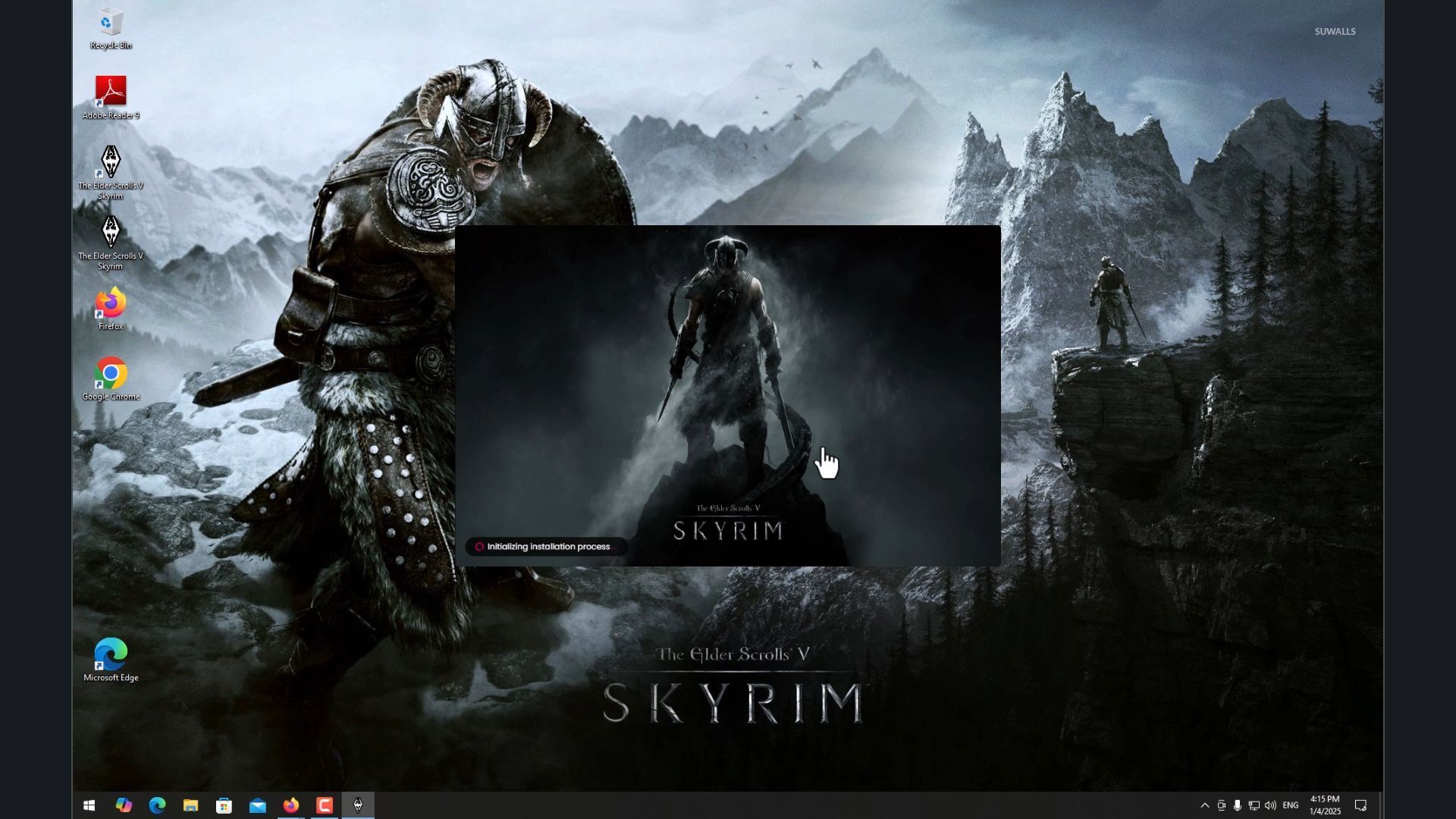Launch Adobe Reader 9 from the desktop
The height and width of the screenshot is (819, 1456).
tap(111, 98)
